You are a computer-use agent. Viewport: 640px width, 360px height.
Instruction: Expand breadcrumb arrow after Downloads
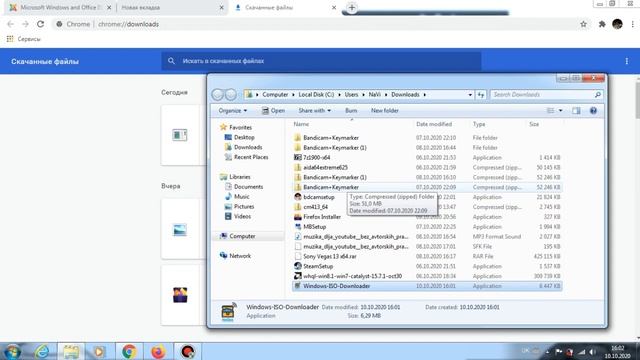tap(424, 95)
